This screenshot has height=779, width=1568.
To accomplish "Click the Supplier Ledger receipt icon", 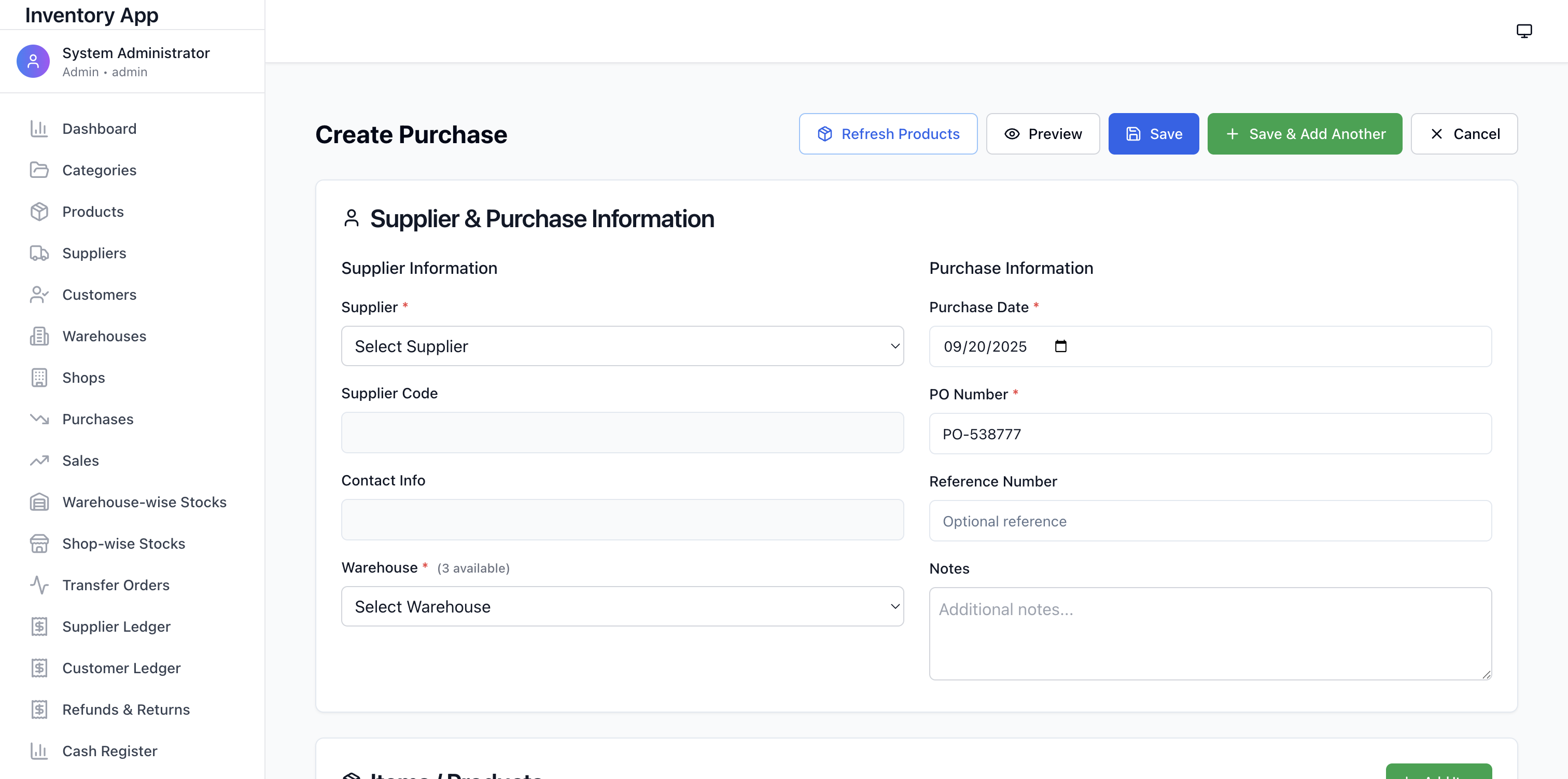I will pyautogui.click(x=39, y=626).
